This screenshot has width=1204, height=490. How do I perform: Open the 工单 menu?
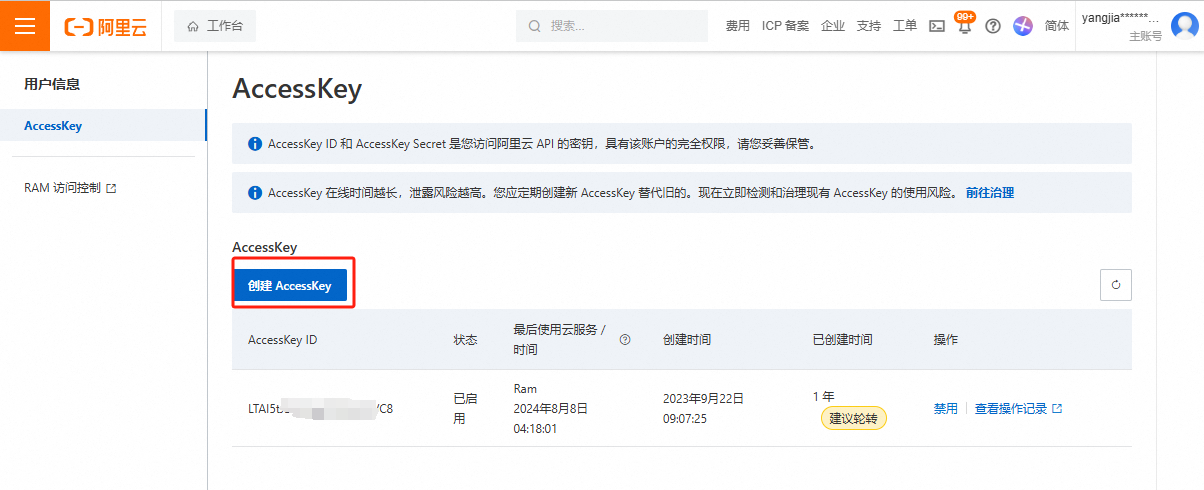coord(904,26)
